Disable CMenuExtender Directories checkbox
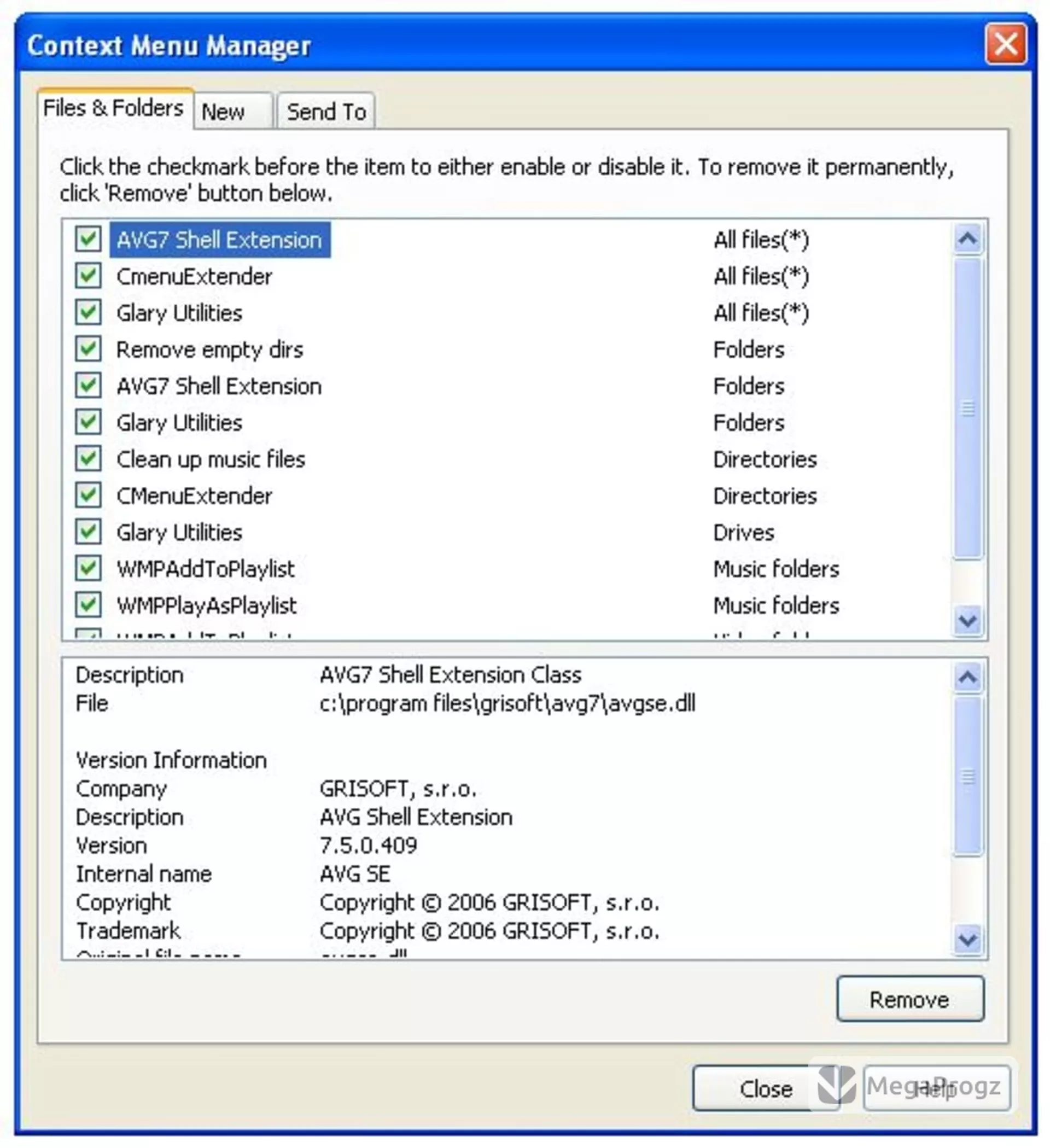The width and height of the screenshot is (1050, 1148). pyautogui.click(x=88, y=496)
